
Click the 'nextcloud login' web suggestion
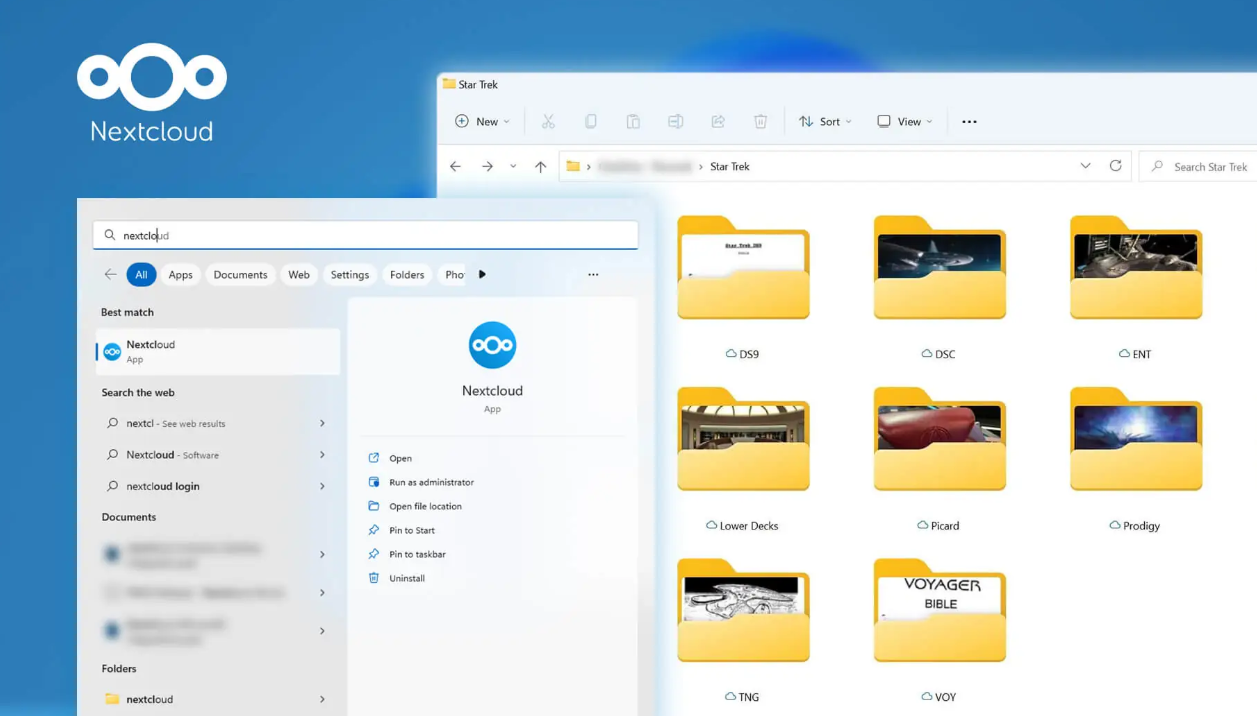218,486
